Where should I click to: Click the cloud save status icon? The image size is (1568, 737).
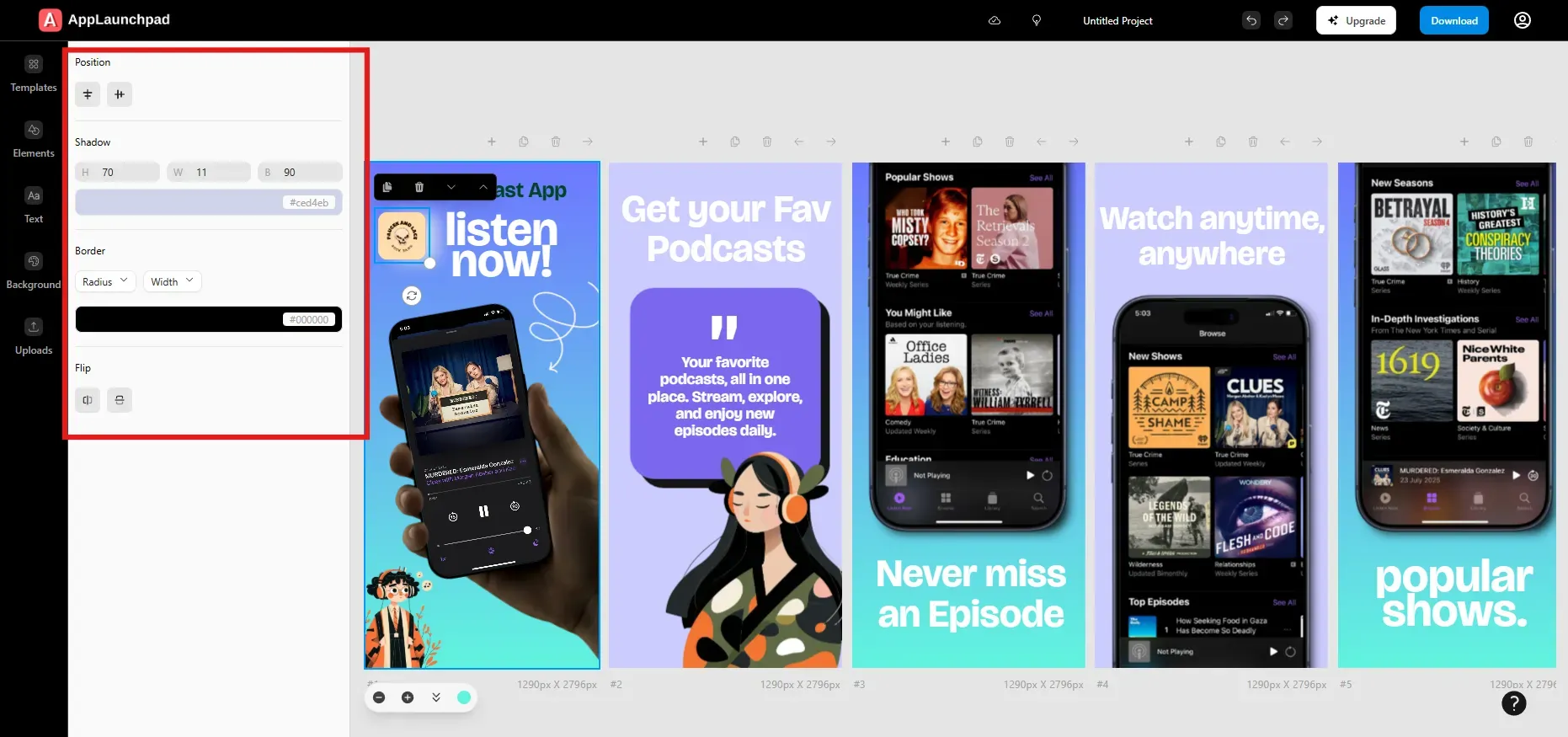coord(995,20)
